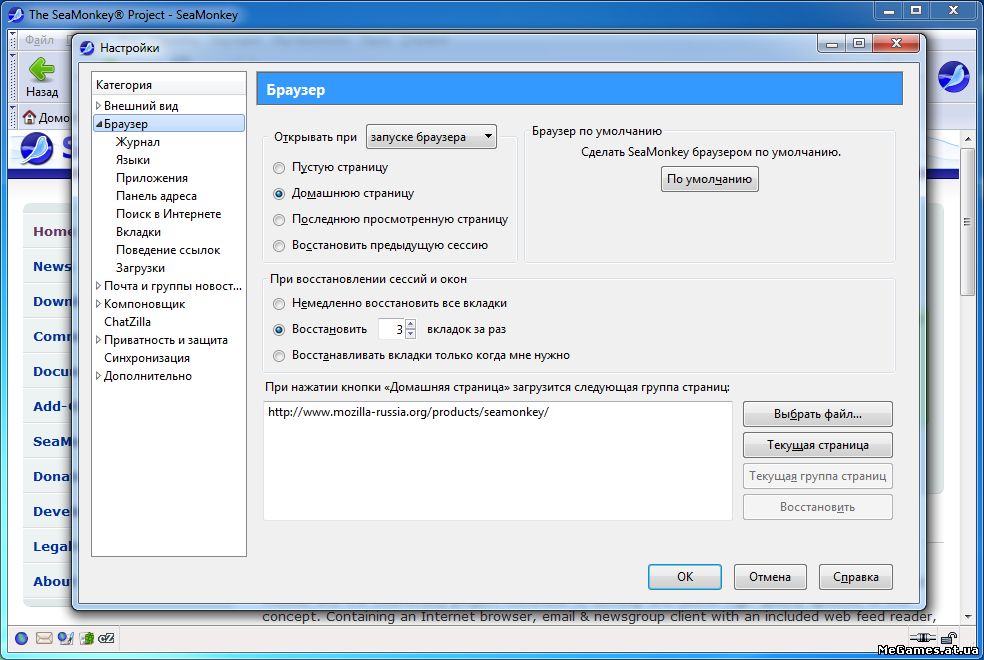Open the Browser component globe icon in status bar
Screen dimensions: 984x660
[21, 639]
